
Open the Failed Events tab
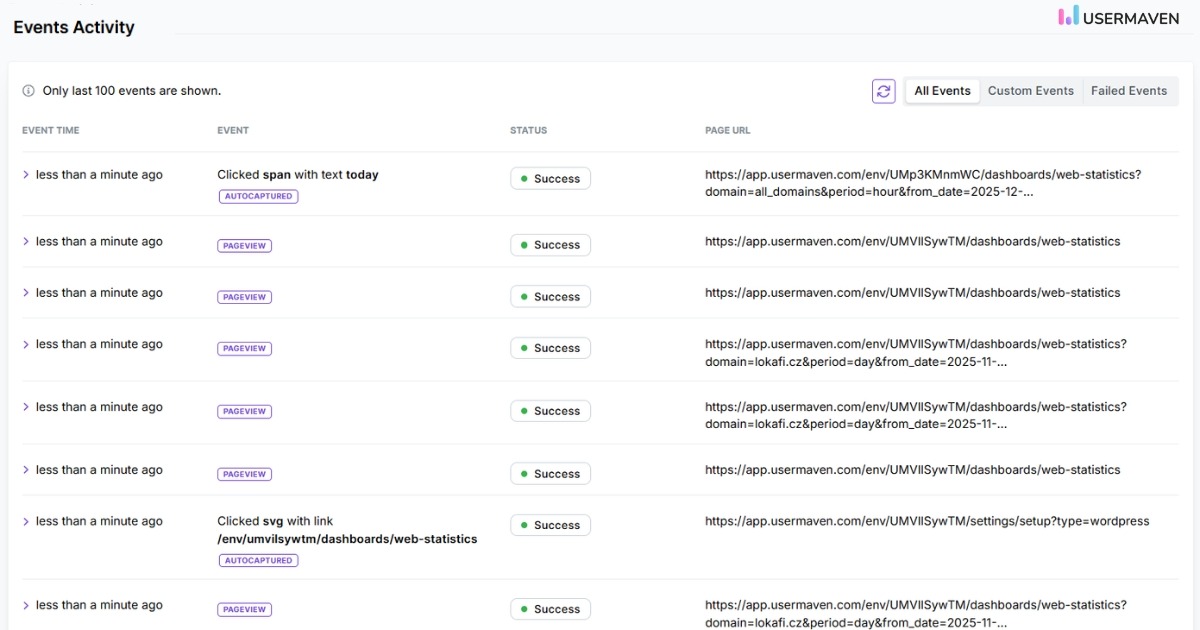pos(1130,91)
